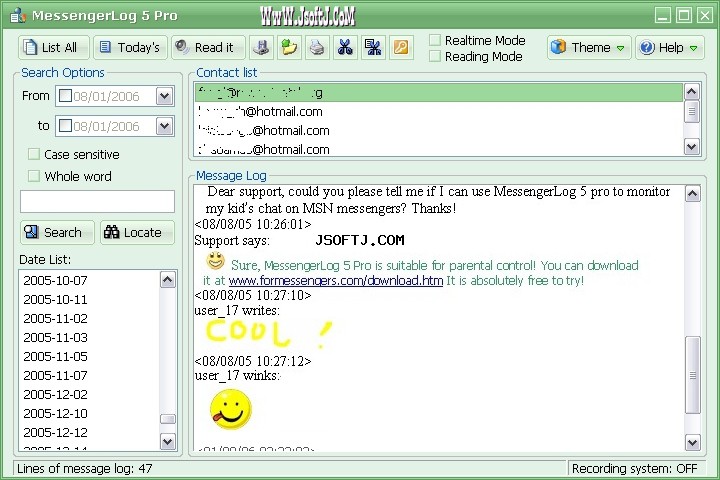
Task: Expand the 'to' date picker dropdown
Action: click(x=164, y=126)
